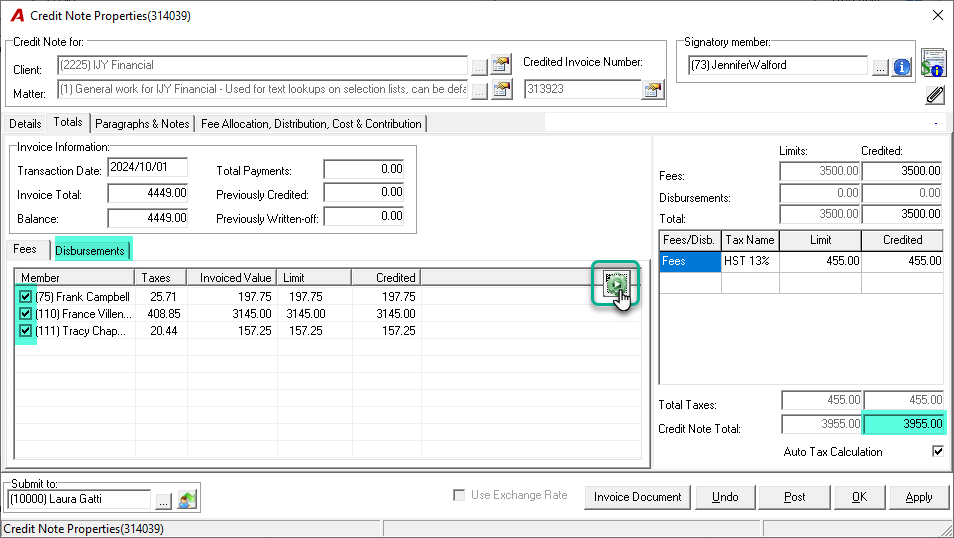Click the Credit Note Total credited field 3955.00
The height and width of the screenshot is (538, 954).
903,424
